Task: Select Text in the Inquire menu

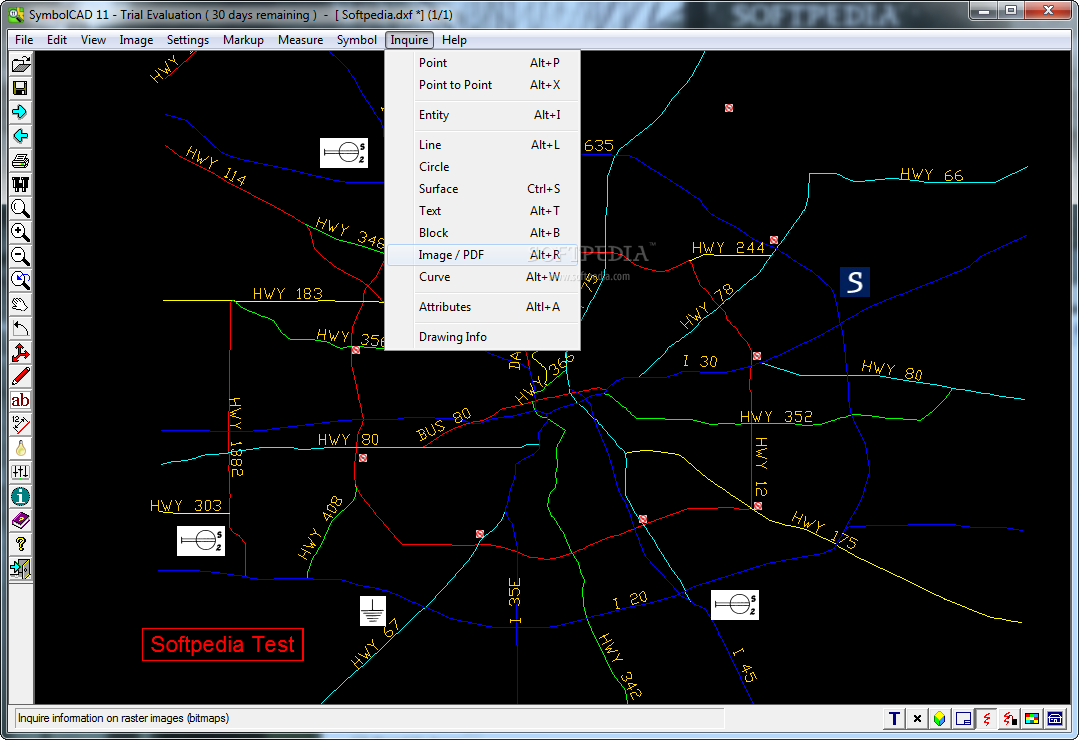Action: pyautogui.click(x=483, y=211)
